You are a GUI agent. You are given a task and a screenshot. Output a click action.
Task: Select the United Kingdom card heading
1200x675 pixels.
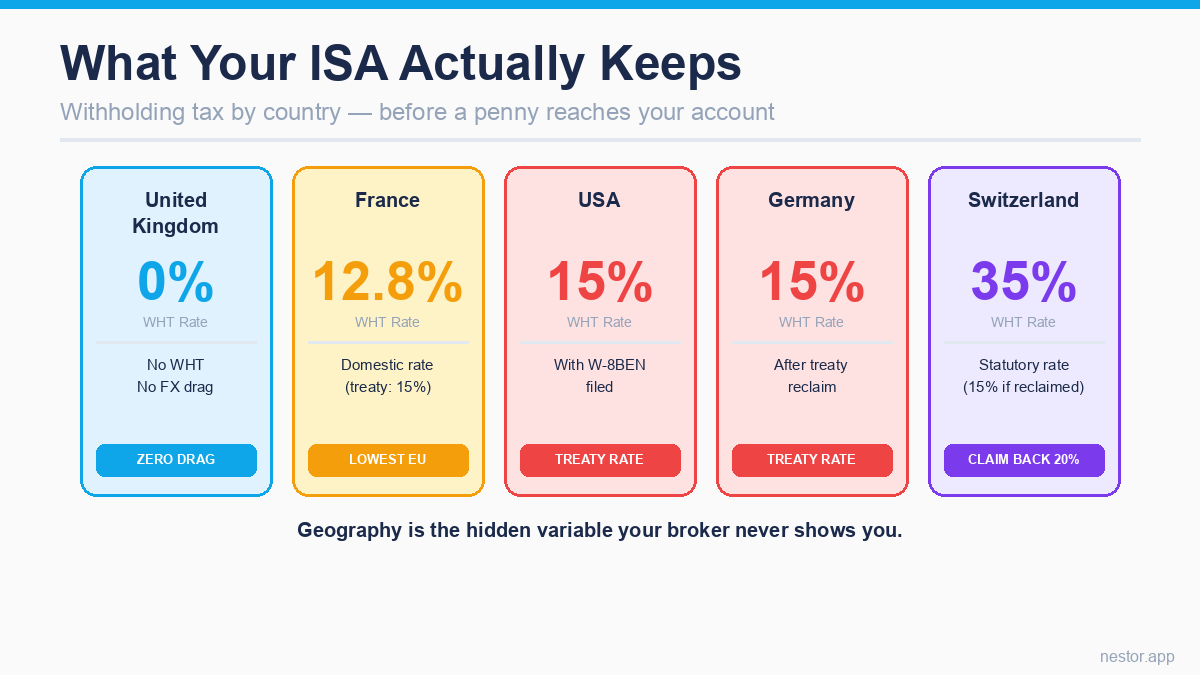click(176, 213)
